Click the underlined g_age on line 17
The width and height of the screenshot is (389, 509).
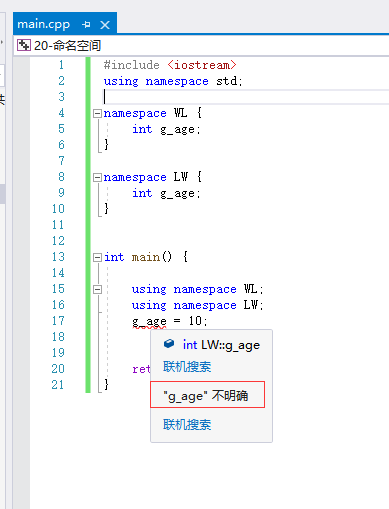click(149, 322)
